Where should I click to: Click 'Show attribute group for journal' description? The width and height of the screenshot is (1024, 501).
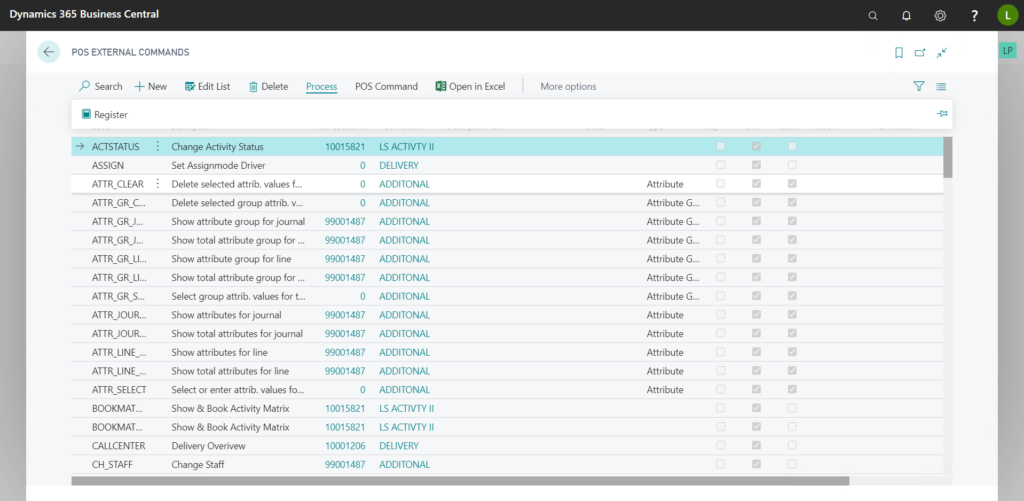point(238,221)
